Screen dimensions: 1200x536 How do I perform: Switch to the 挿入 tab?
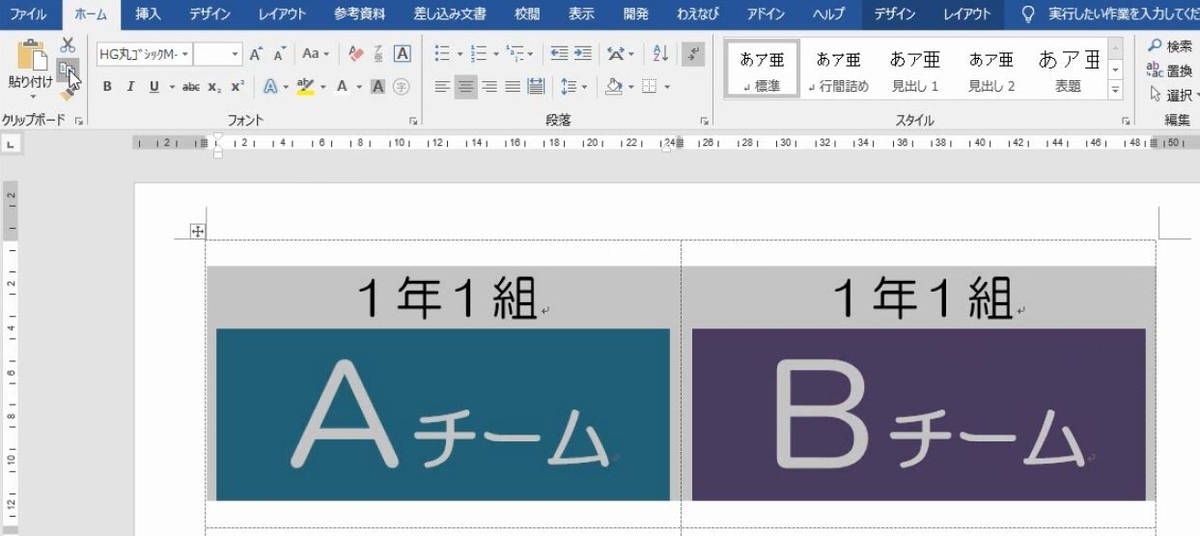click(148, 14)
